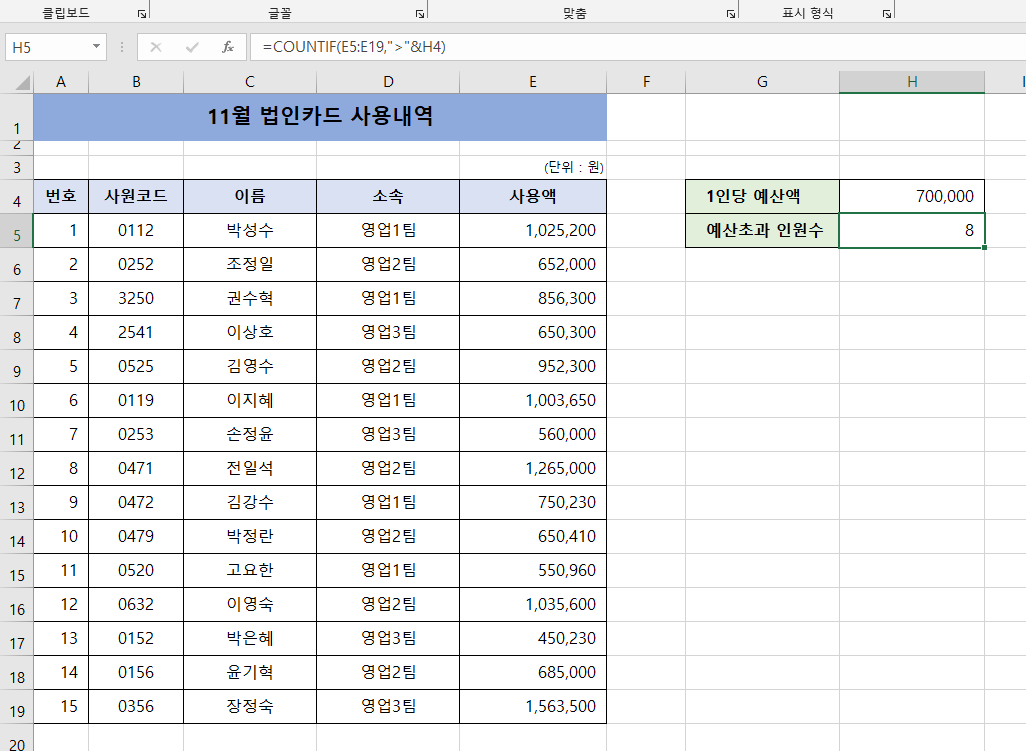Click the amount cell 1,563,500
This screenshot has height=751, width=1026.
point(533,707)
